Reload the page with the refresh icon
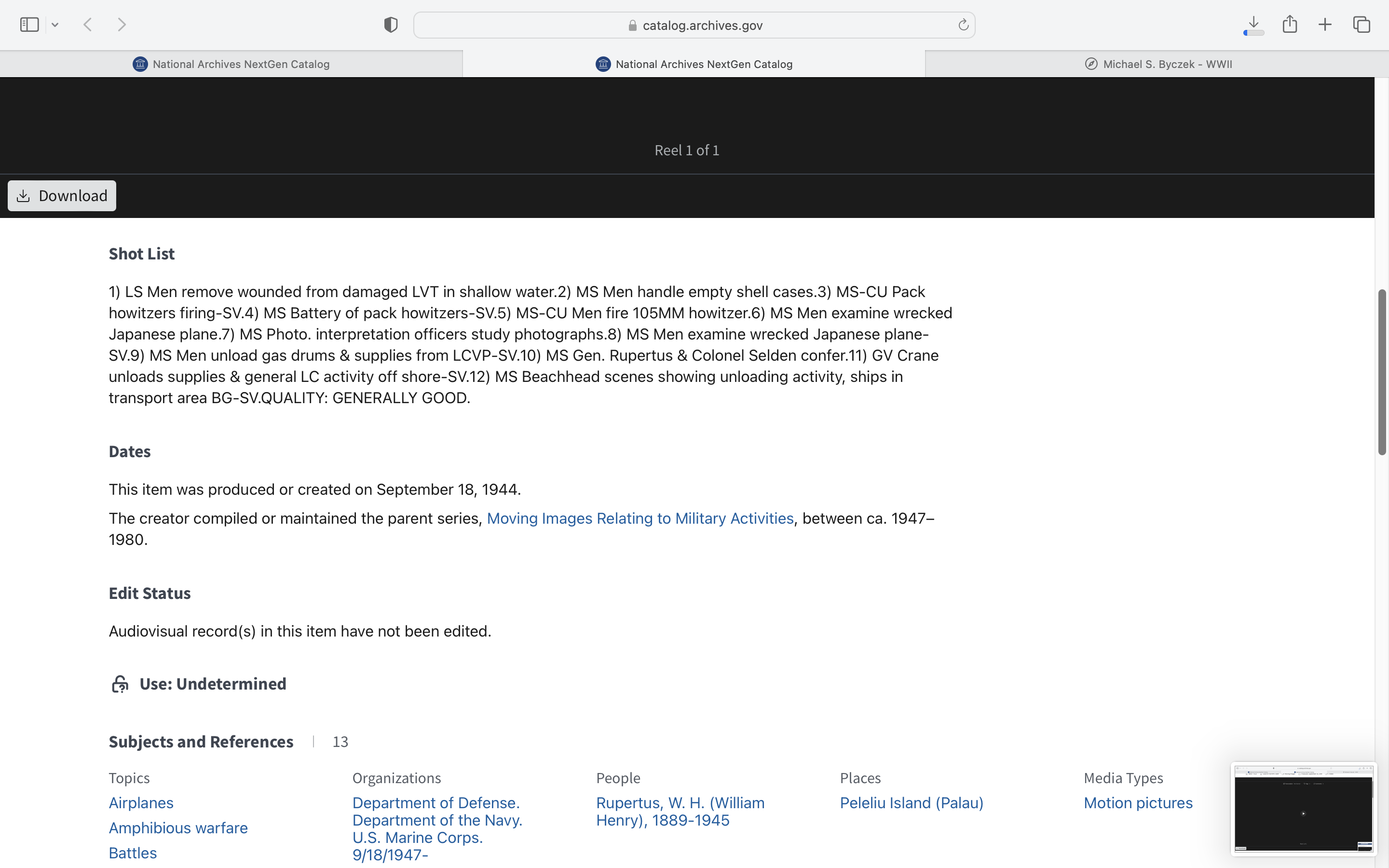 963,25
